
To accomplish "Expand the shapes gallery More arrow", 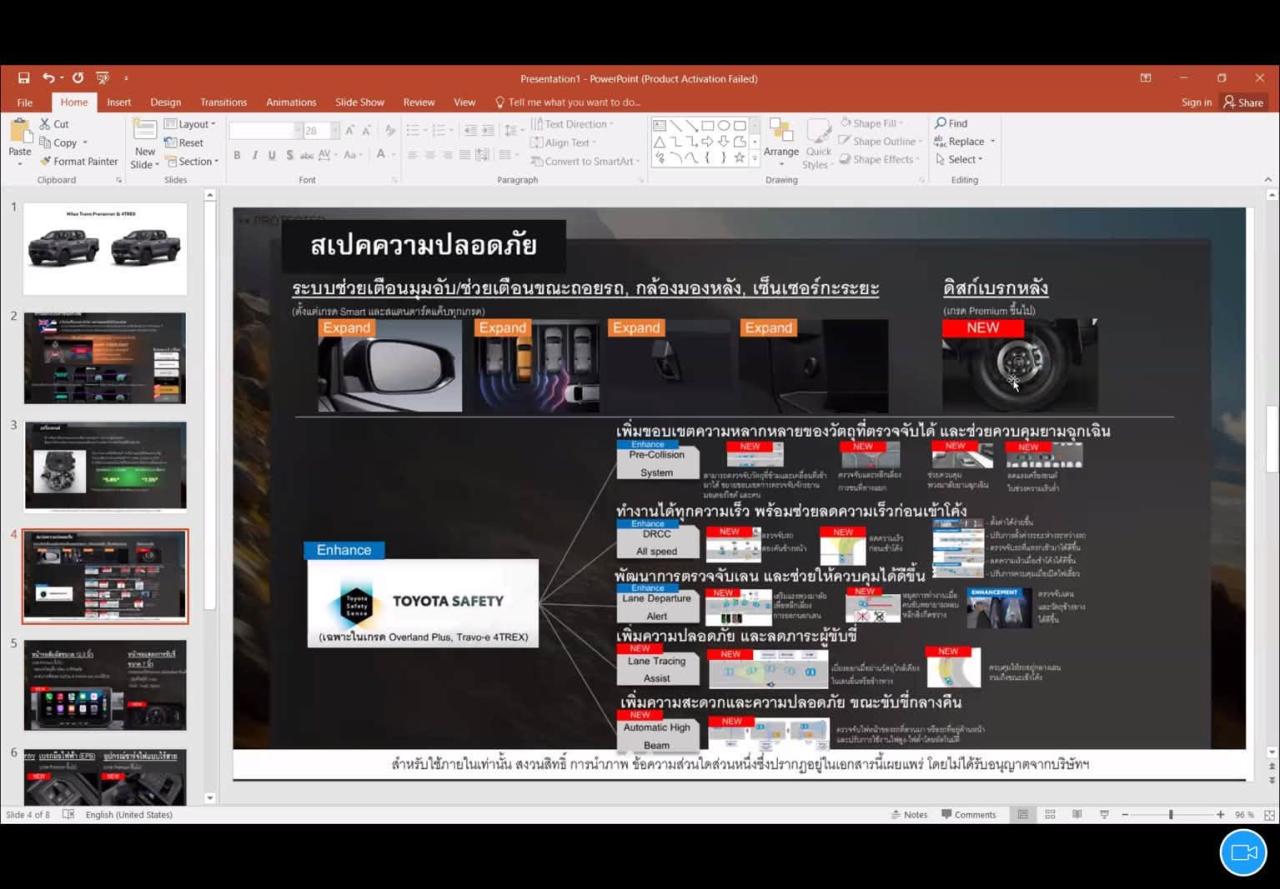I will coord(754,160).
